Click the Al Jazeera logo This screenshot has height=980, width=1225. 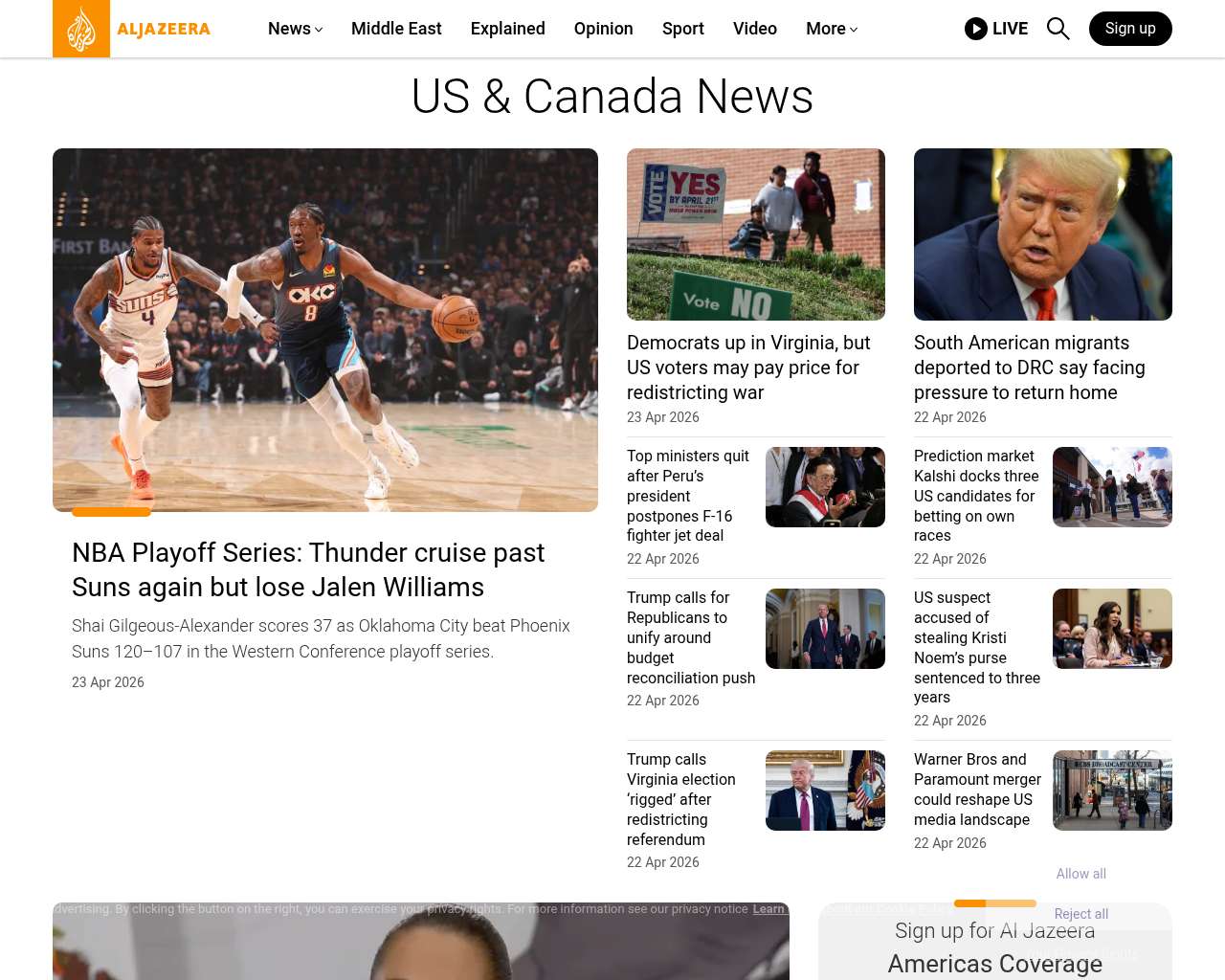(x=132, y=29)
